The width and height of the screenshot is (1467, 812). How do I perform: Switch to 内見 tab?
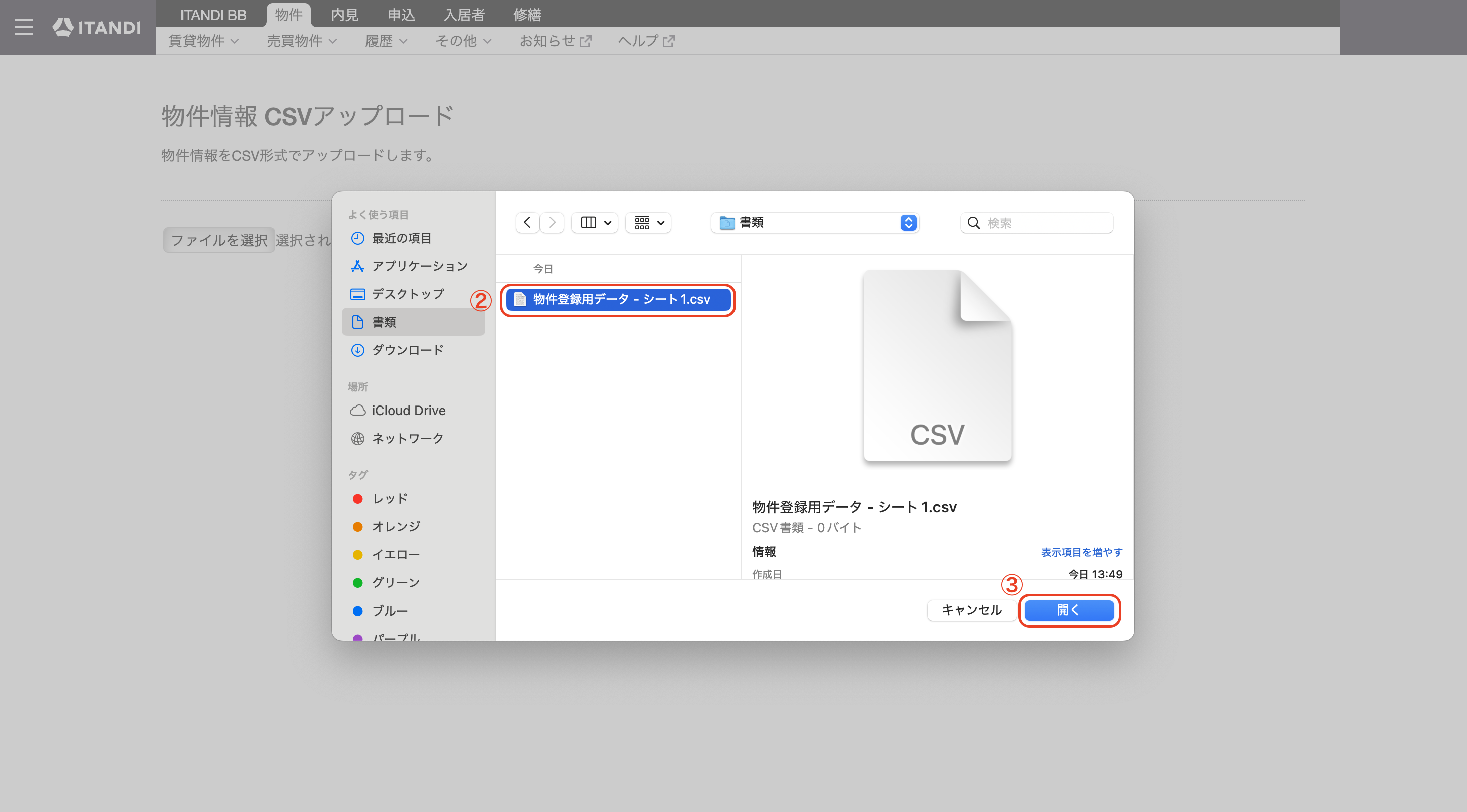tap(344, 15)
